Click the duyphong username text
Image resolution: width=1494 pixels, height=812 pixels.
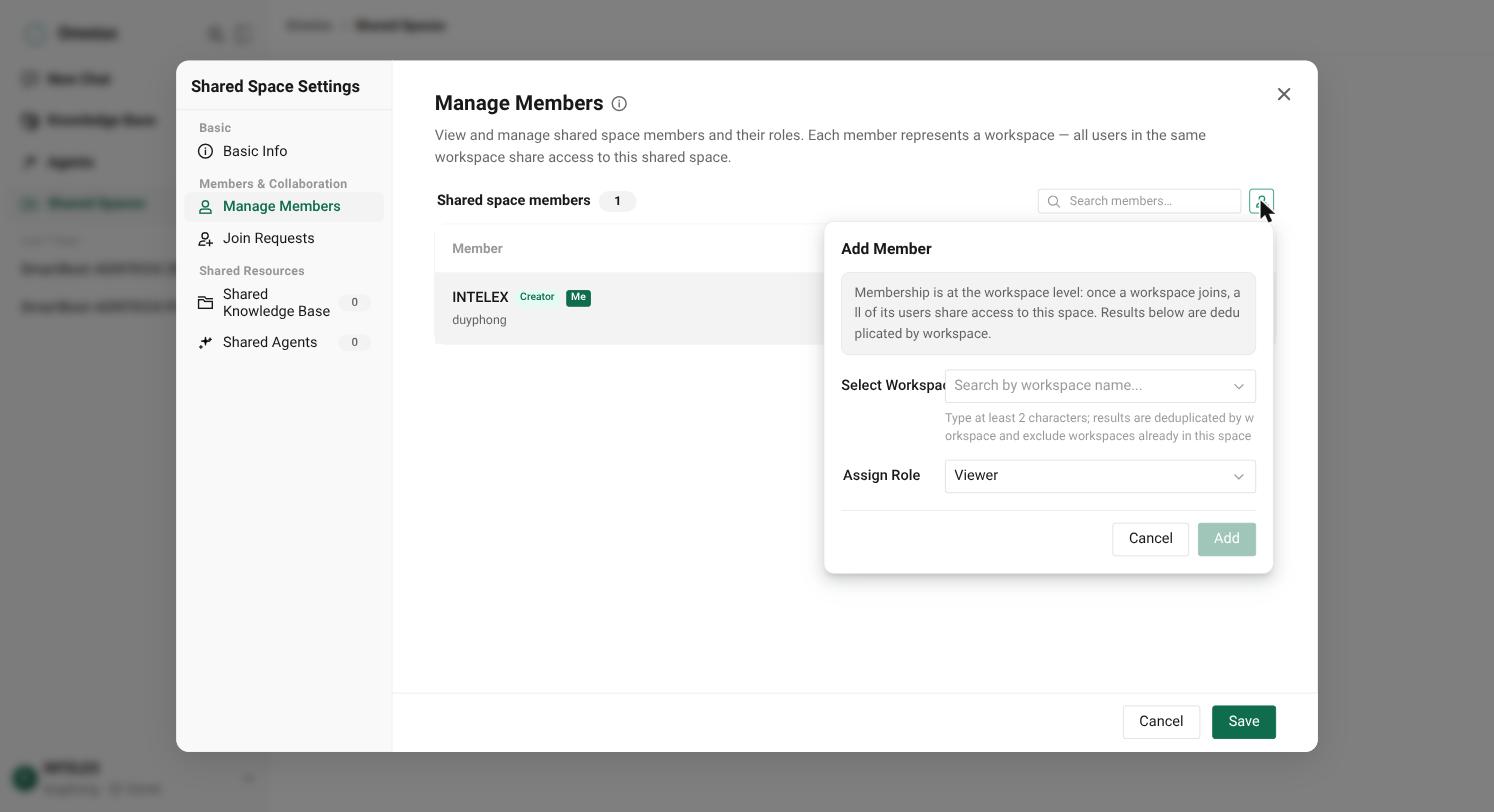[479, 320]
